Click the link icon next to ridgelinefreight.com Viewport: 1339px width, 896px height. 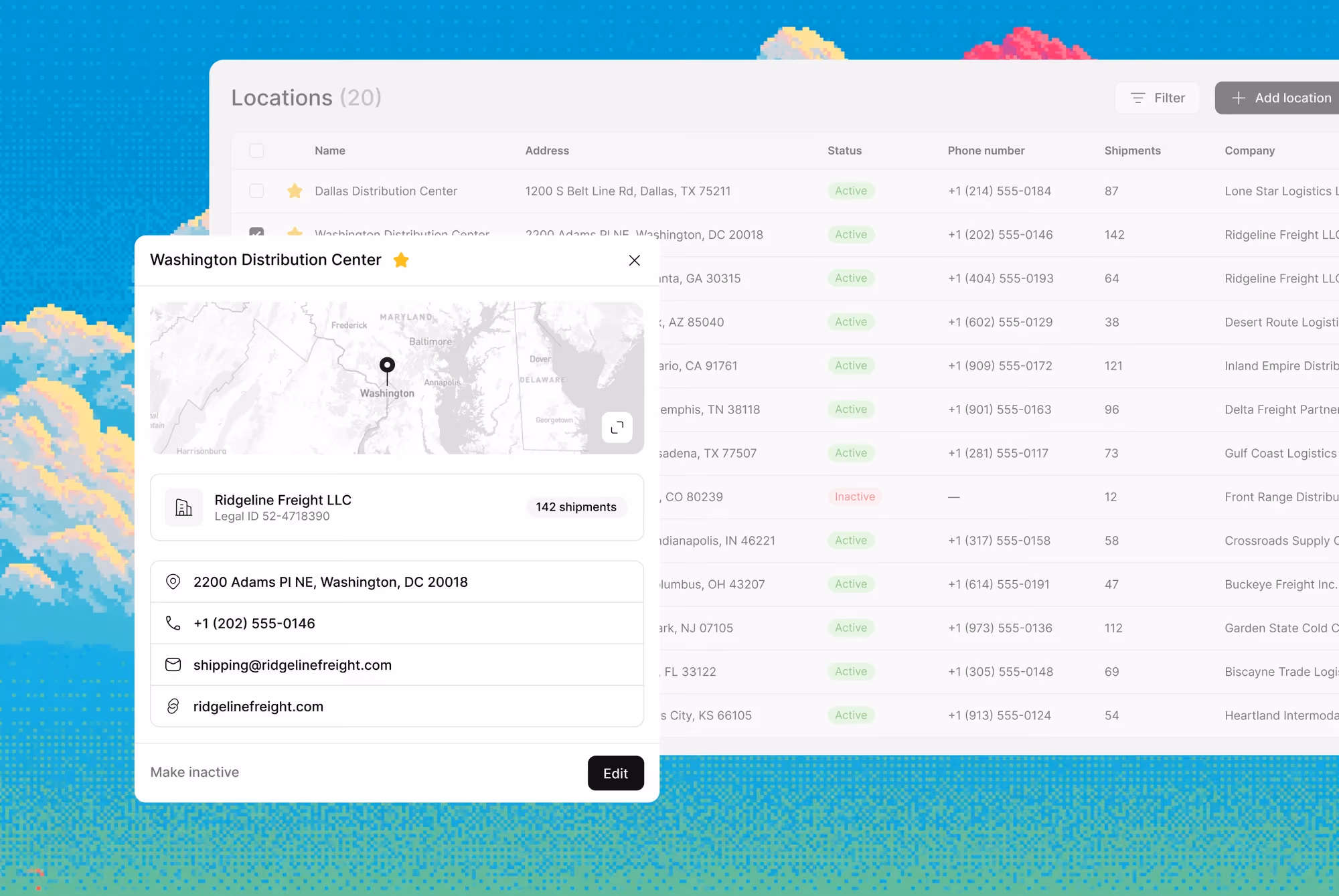pyautogui.click(x=173, y=706)
